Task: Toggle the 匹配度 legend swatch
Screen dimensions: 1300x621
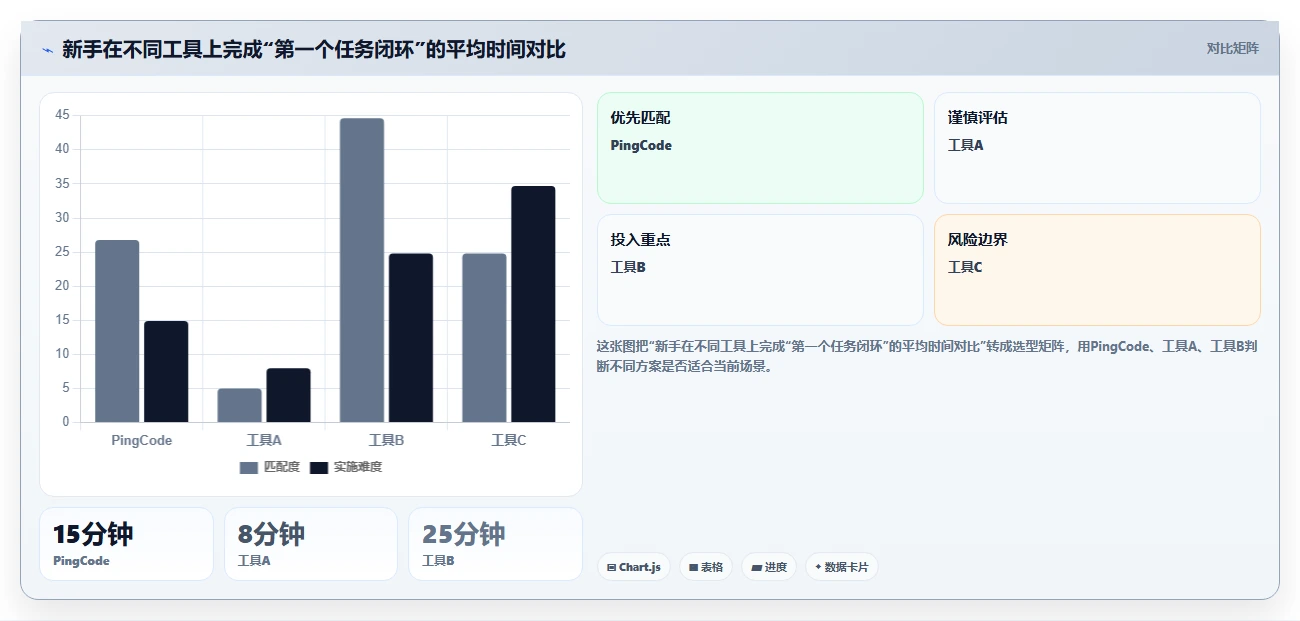Action: coord(249,467)
